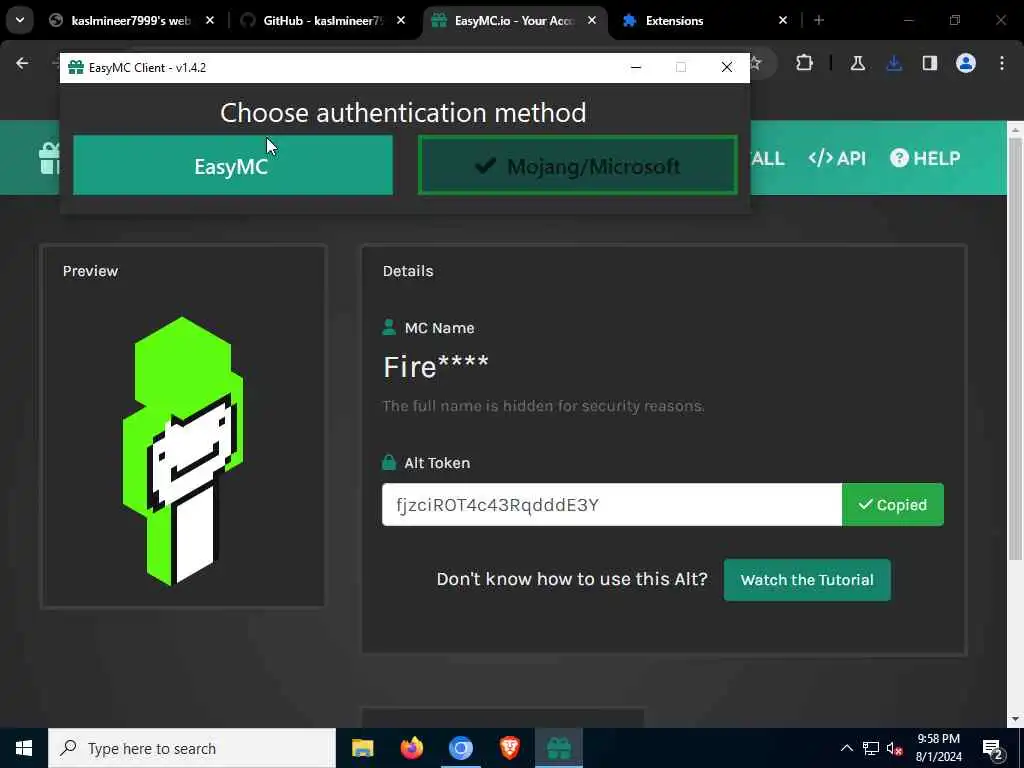Screen dimensions: 1024x768
Task: Open Firefox from the taskbar
Action: [x=411, y=748]
